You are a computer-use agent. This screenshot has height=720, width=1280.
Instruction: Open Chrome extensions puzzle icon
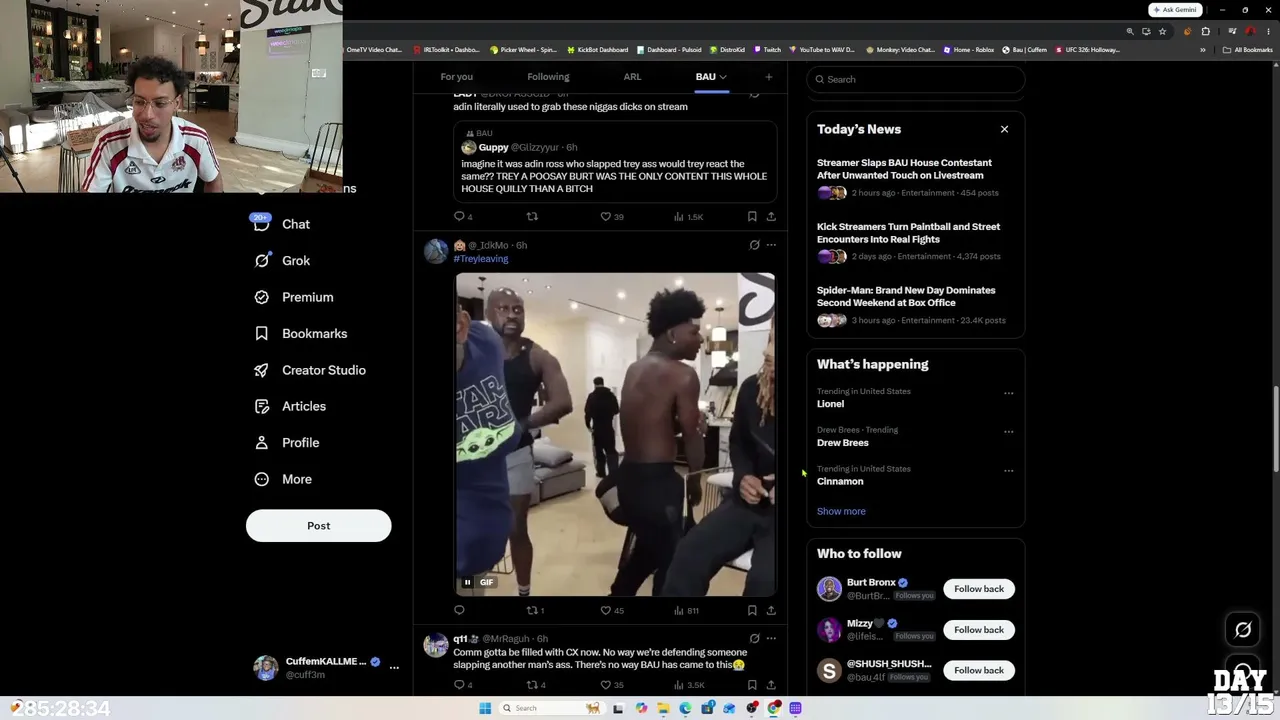pyautogui.click(x=1205, y=31)
